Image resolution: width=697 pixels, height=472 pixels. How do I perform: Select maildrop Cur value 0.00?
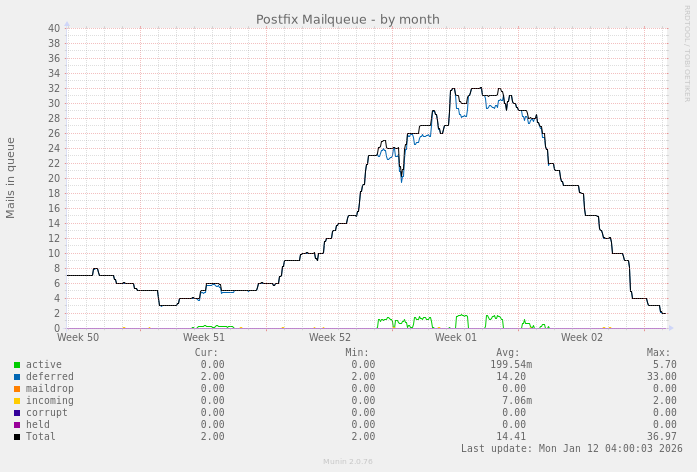point(212,388)
